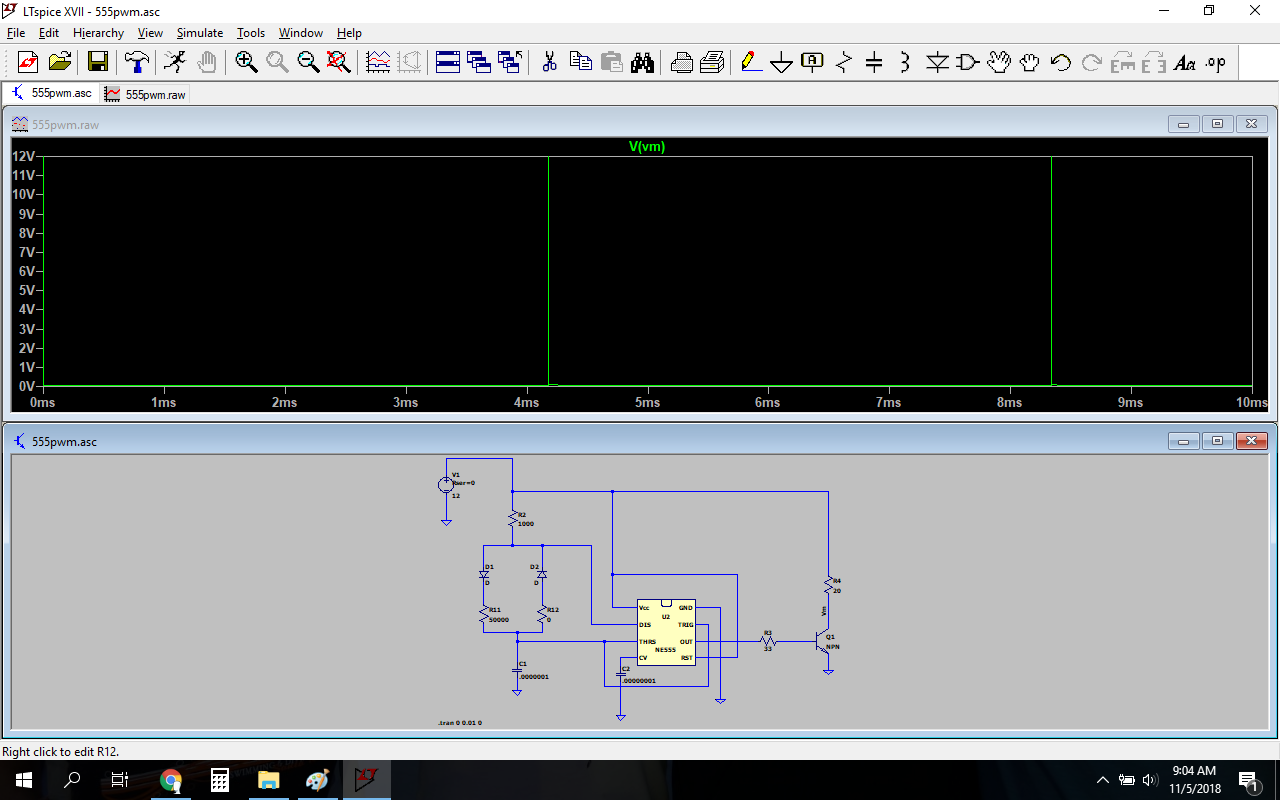
Task: Select the Zoom Out magnifier with minus sign
Action: click(x=308, y=62)
